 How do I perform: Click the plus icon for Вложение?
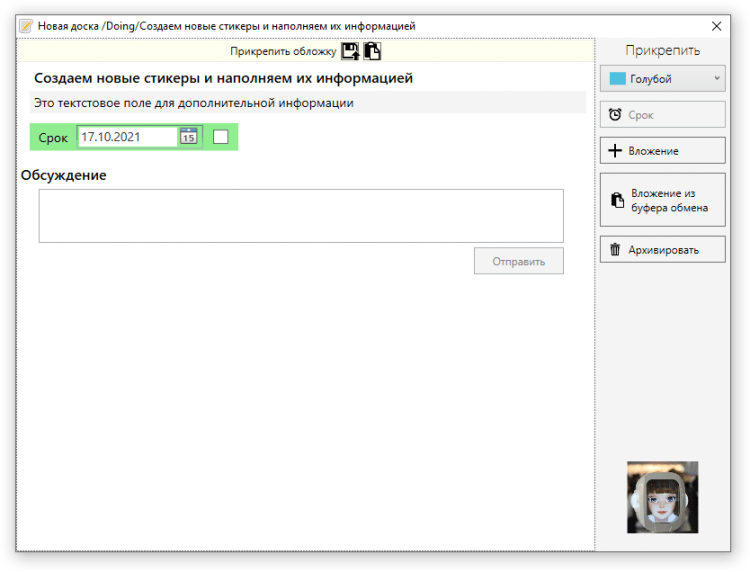[x=615, y=151]
